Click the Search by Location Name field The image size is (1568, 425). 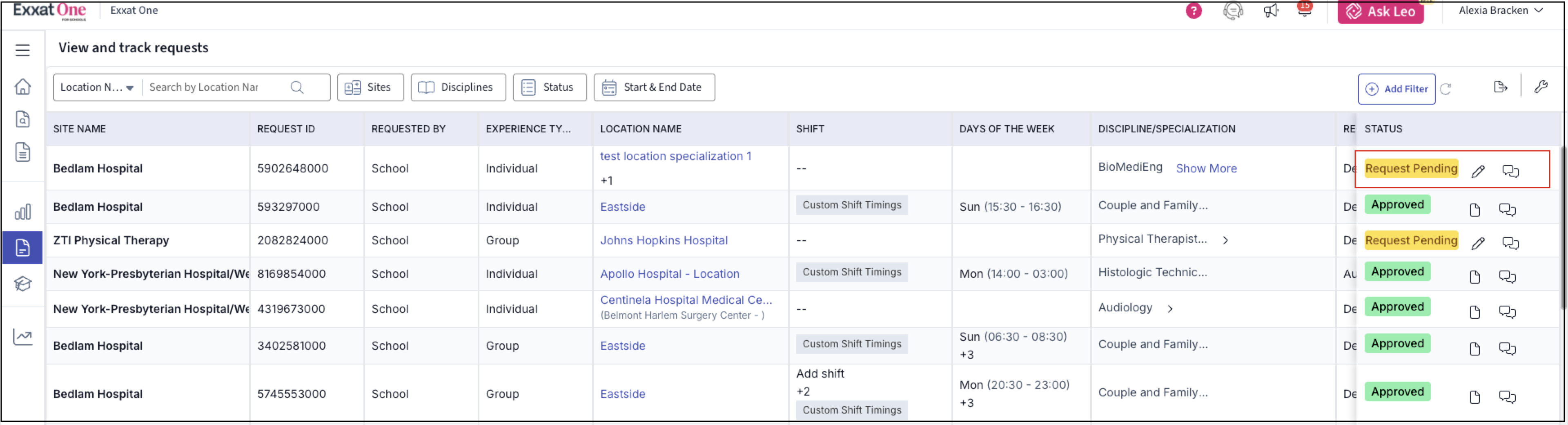click(x=213, y=88)
